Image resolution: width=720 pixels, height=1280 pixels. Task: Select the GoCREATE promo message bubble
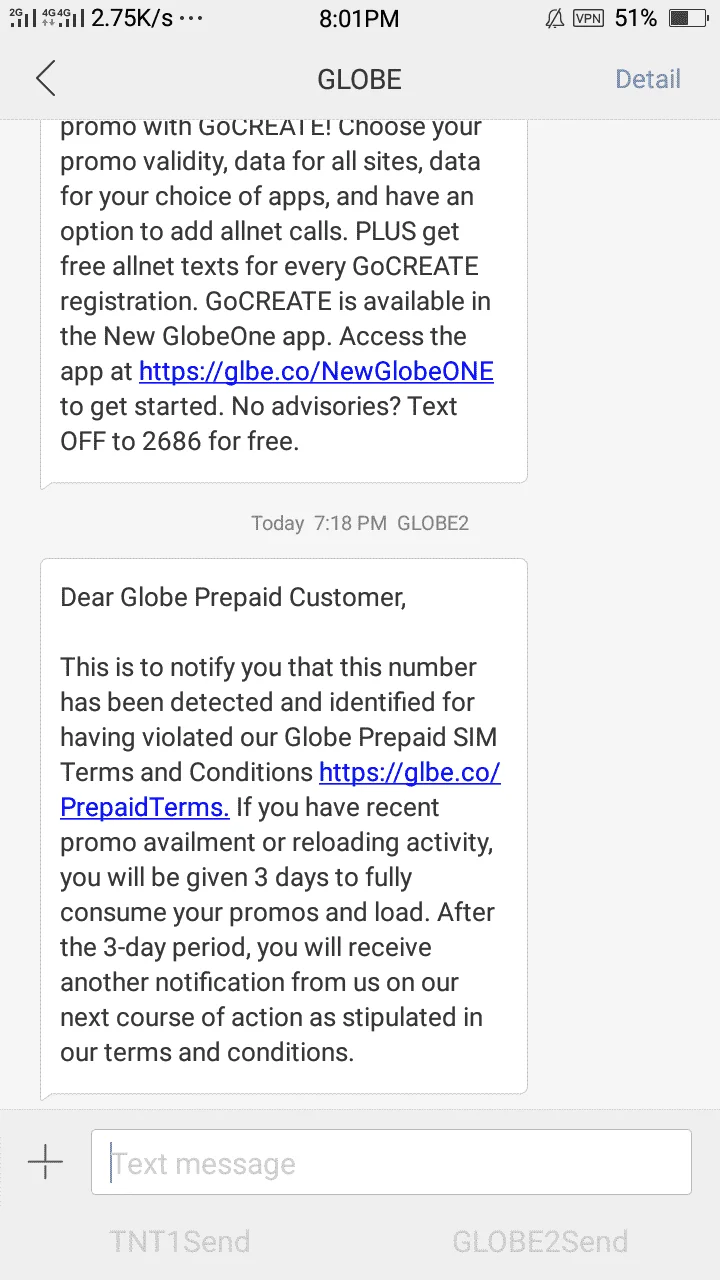[284, 301]
